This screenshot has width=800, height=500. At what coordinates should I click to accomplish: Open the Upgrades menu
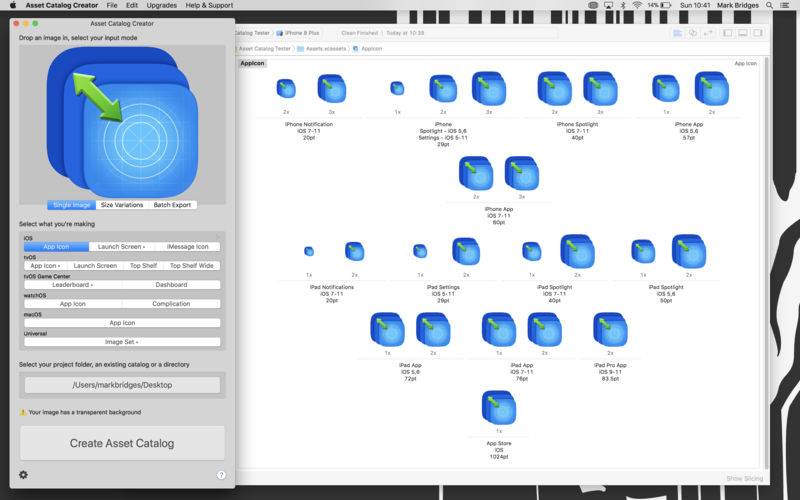[161, 5]
